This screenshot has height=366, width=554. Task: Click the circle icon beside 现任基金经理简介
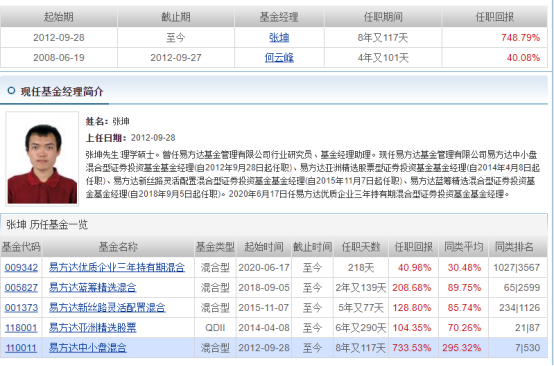[x=11, y=91]
